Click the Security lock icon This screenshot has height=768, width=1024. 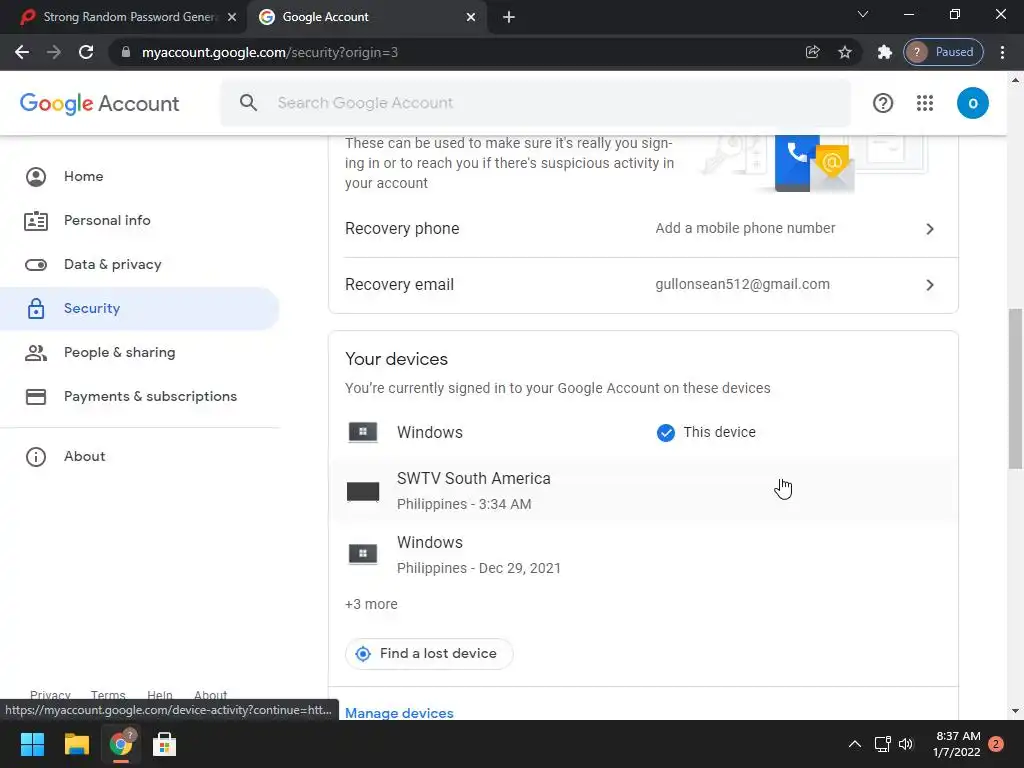click(36, 308)
